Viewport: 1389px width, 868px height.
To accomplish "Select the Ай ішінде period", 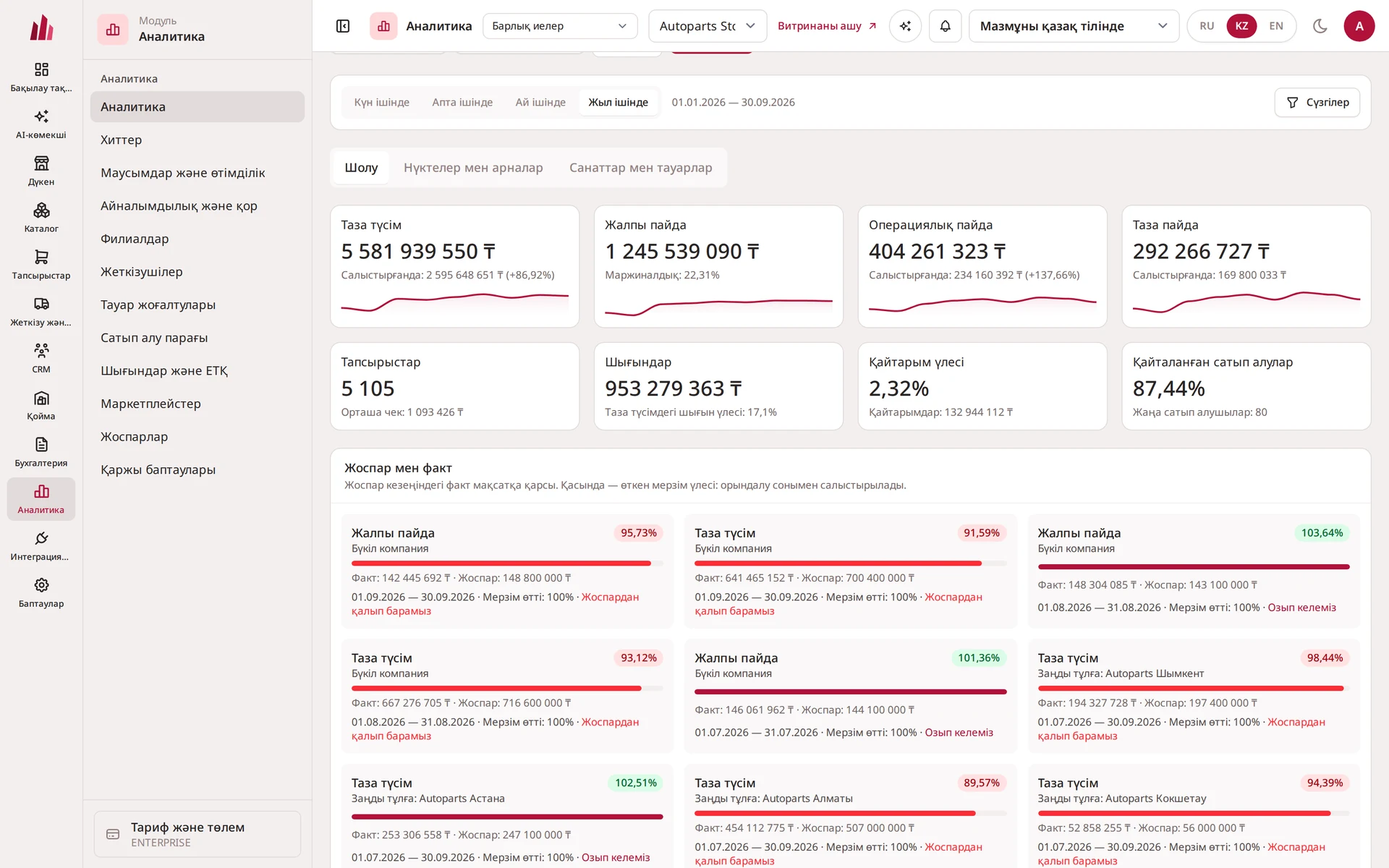I will pos(540,102).
